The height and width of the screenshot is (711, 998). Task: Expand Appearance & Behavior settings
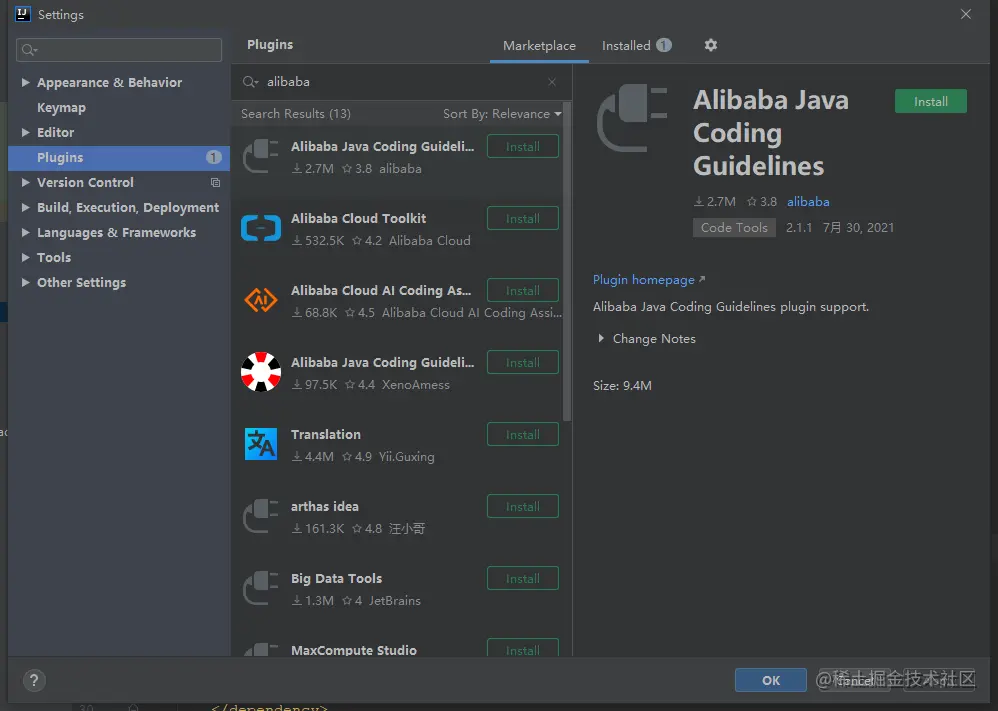pos(25,82)
